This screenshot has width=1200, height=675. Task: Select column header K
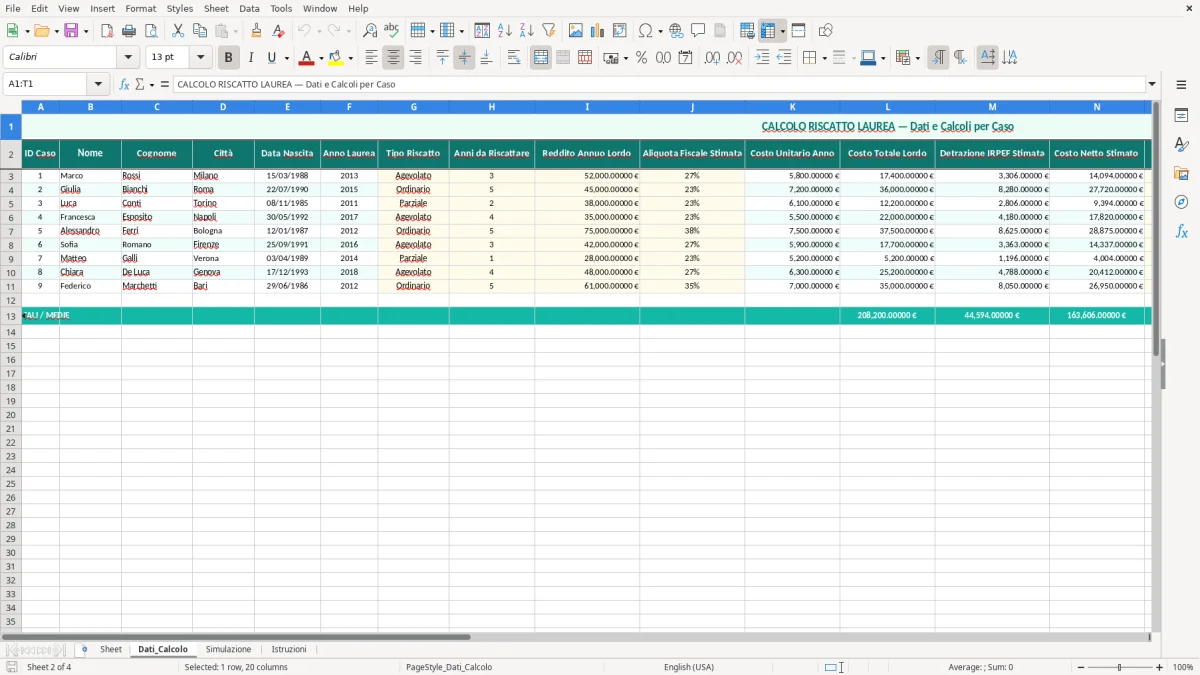pos(792,106)
